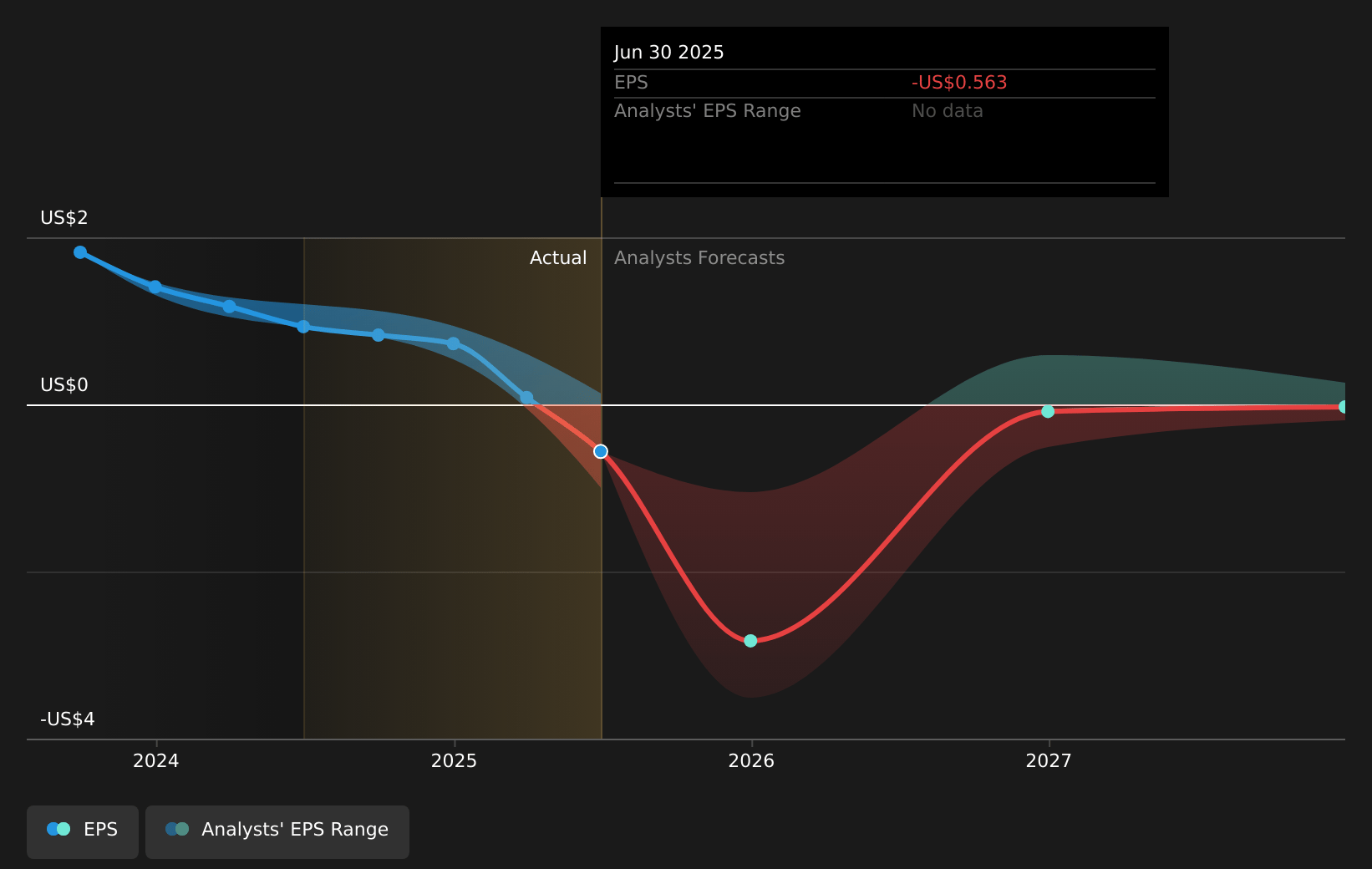Click the 2026 x-axis label
The height and width of the screenshot is (869, 1372).
point(751,761)
